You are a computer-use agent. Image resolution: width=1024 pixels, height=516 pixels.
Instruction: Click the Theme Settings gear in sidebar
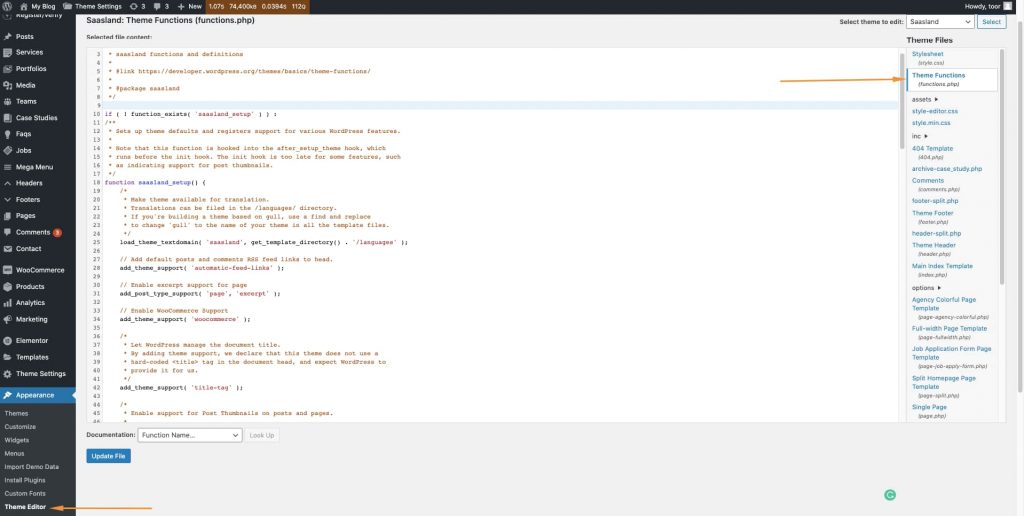(8, 374)
